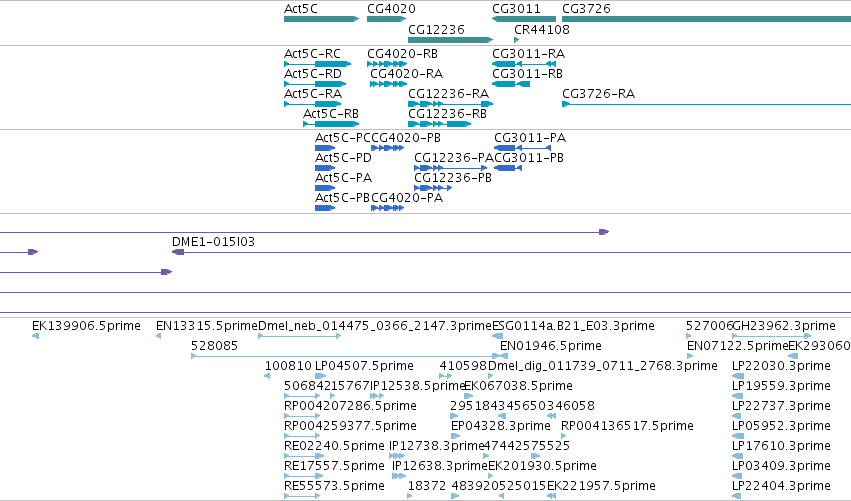This screenshot has height=501, width=851.
Task: Select the IP12738.3prime EST
Action: (397, 457)
